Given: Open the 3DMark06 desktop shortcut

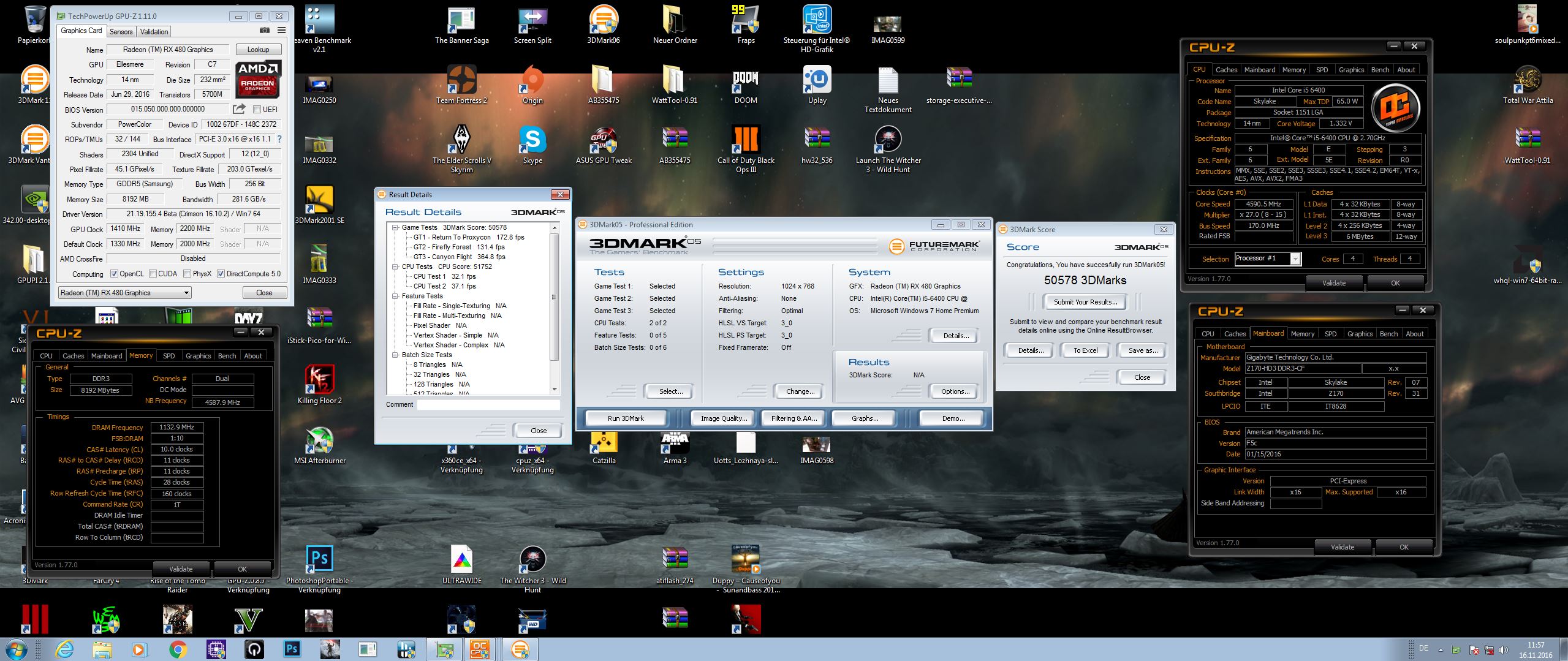Looking at the screenshot, I should [x=604, y=25].
